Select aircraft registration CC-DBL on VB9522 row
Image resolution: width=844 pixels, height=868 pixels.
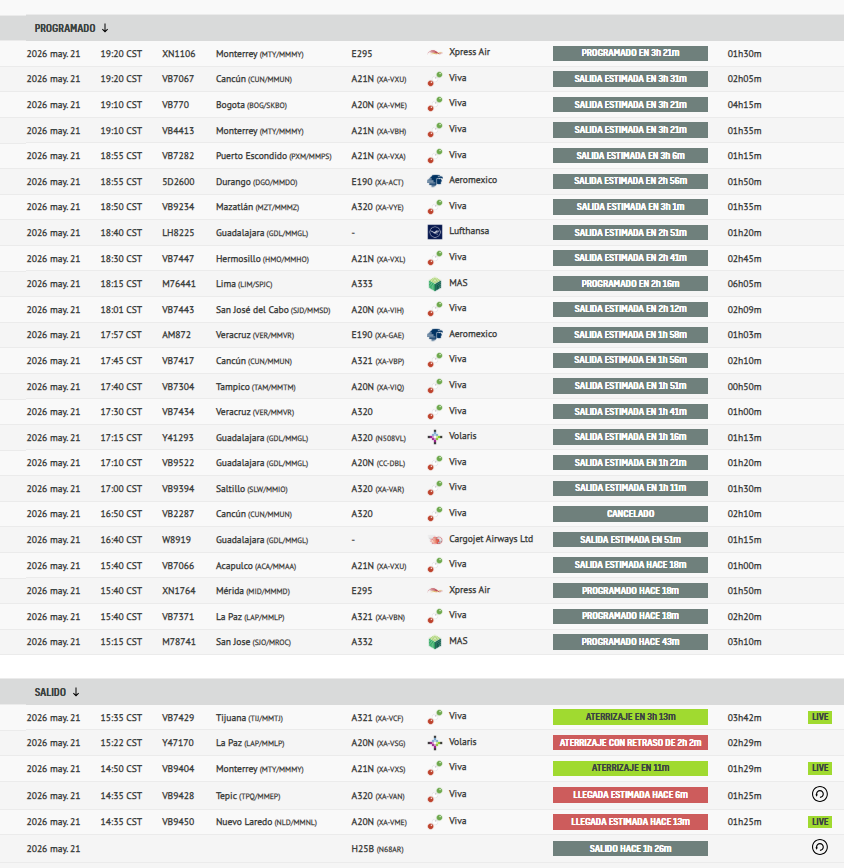coord(390,463)
